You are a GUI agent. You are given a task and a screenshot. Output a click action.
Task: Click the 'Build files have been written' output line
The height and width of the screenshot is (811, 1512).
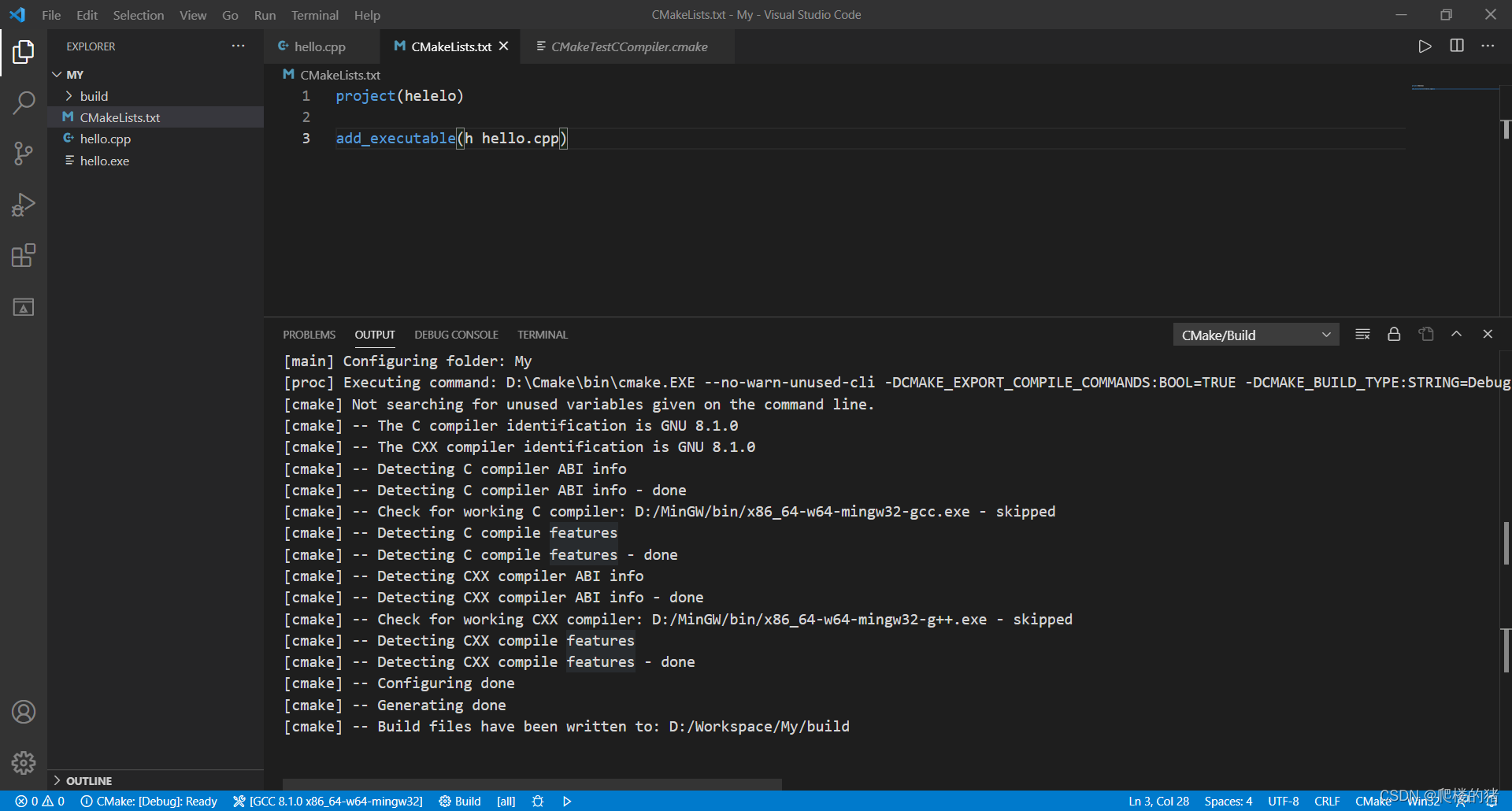[x=566, y=727]
